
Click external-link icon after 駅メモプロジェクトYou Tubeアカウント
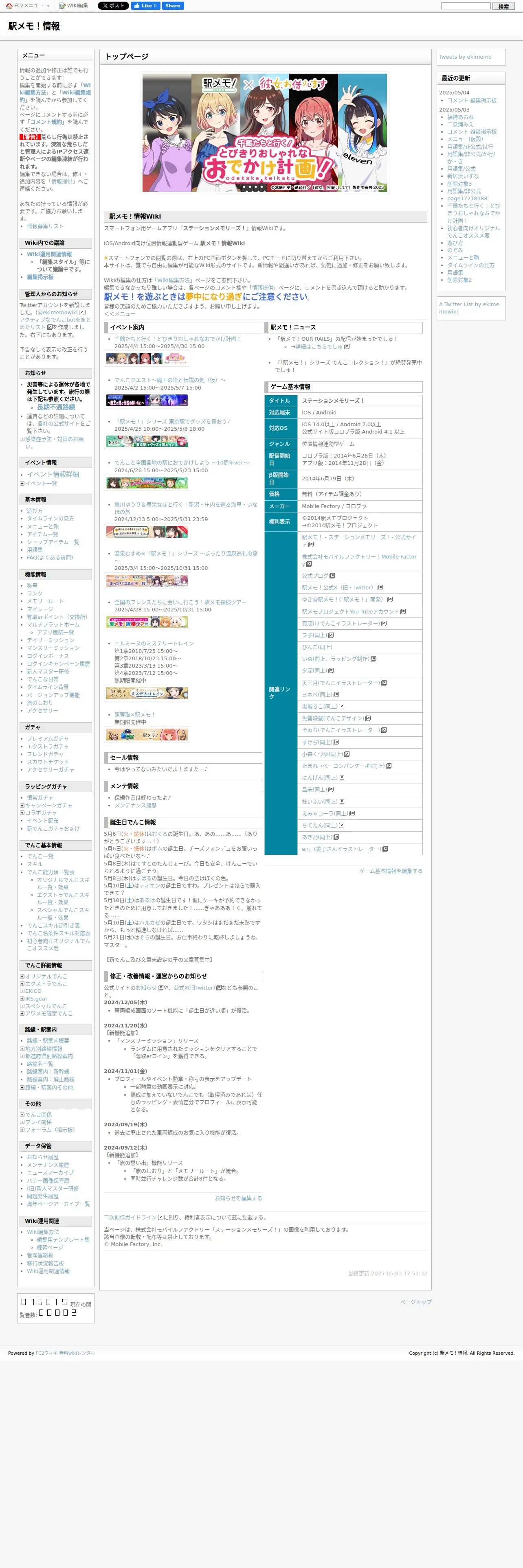click(403, 612)
